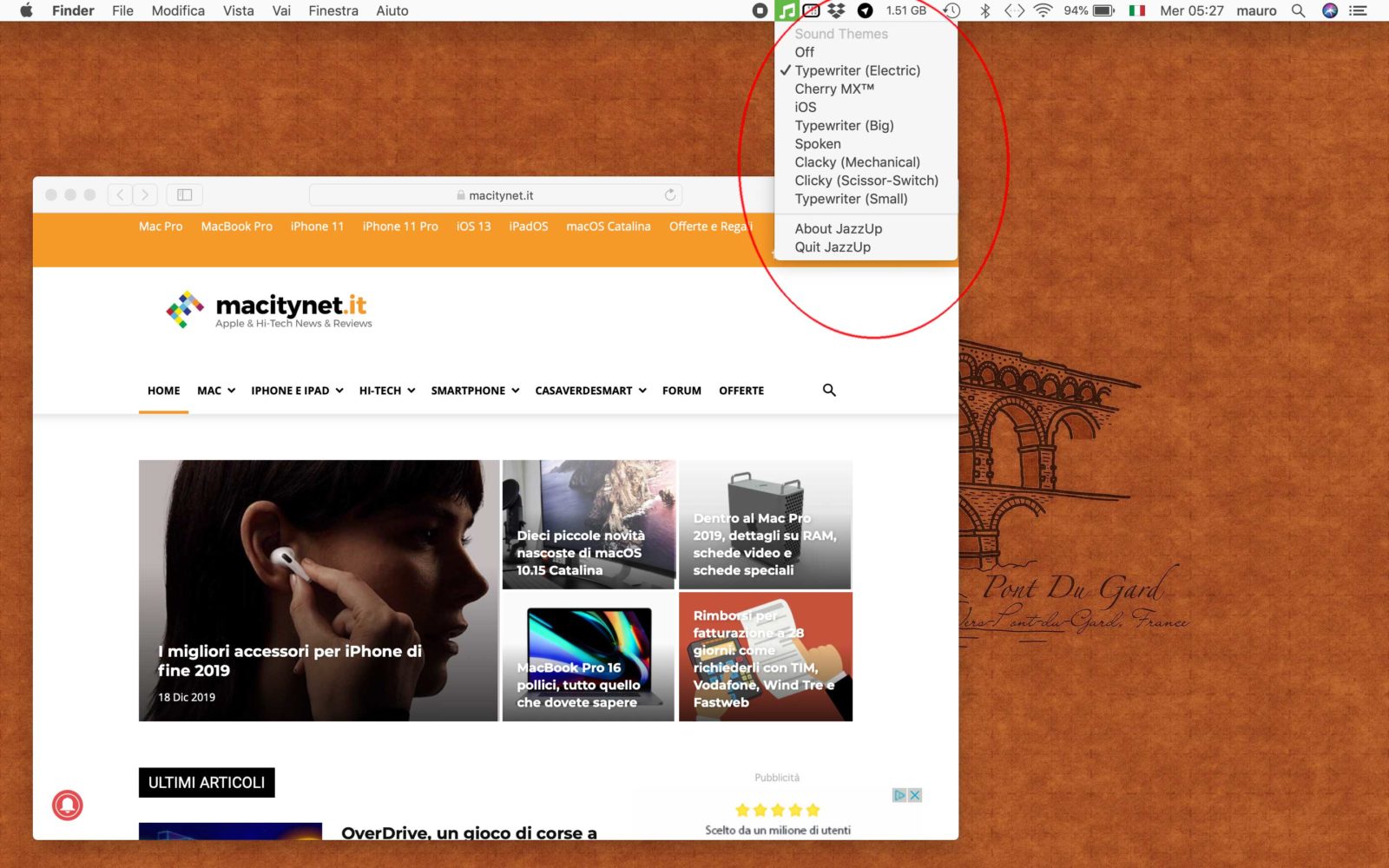
Task: Open the FORUM site section
Action: (x=681, y=391)
